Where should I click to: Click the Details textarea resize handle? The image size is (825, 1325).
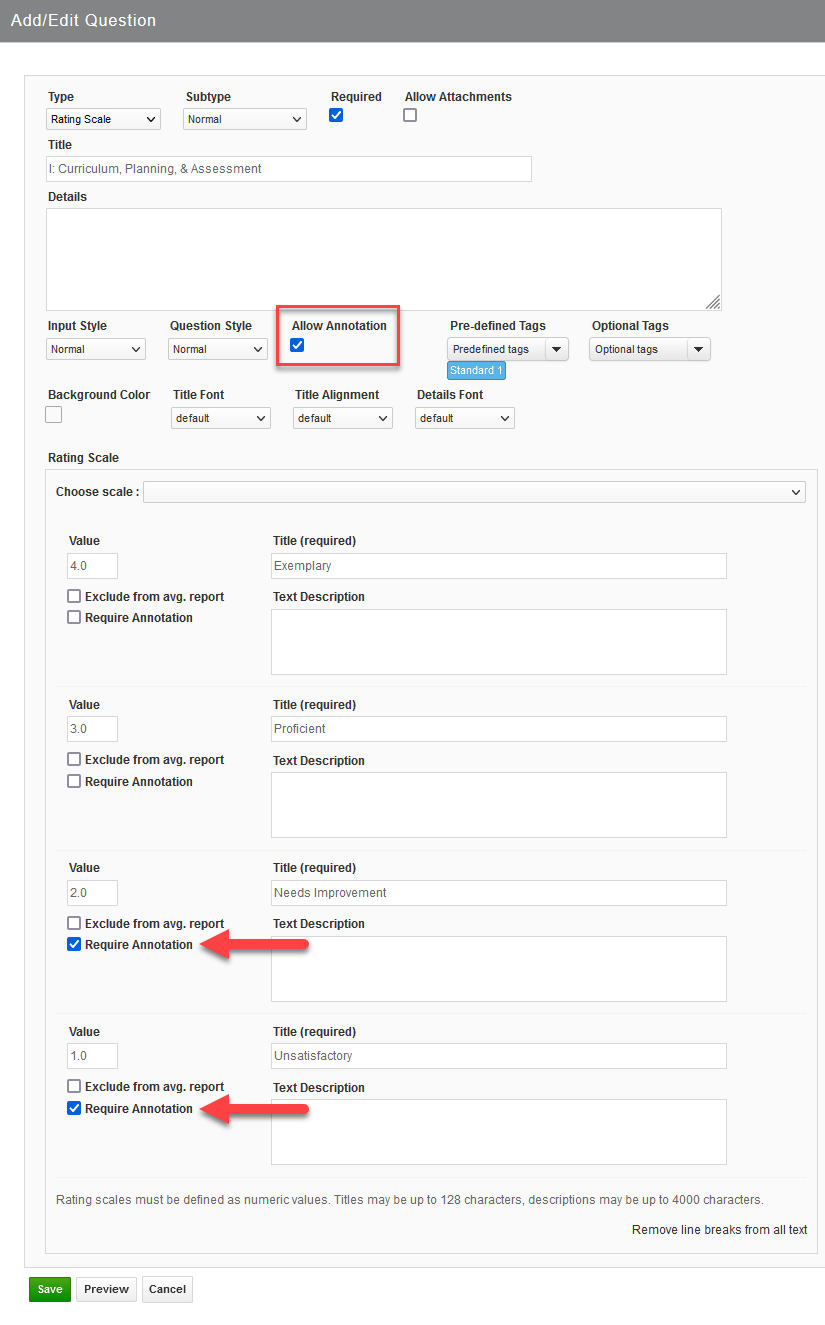(x=713, y=302)
